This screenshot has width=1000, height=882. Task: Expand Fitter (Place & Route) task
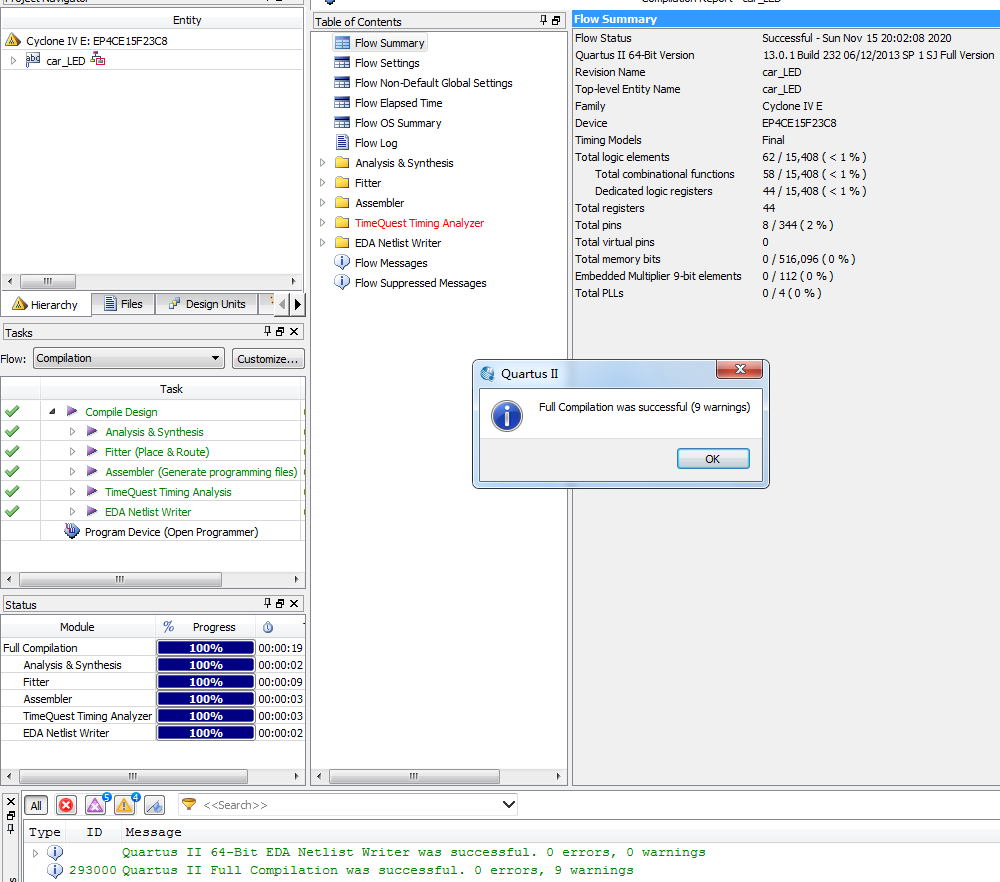[x=72, y=452]
